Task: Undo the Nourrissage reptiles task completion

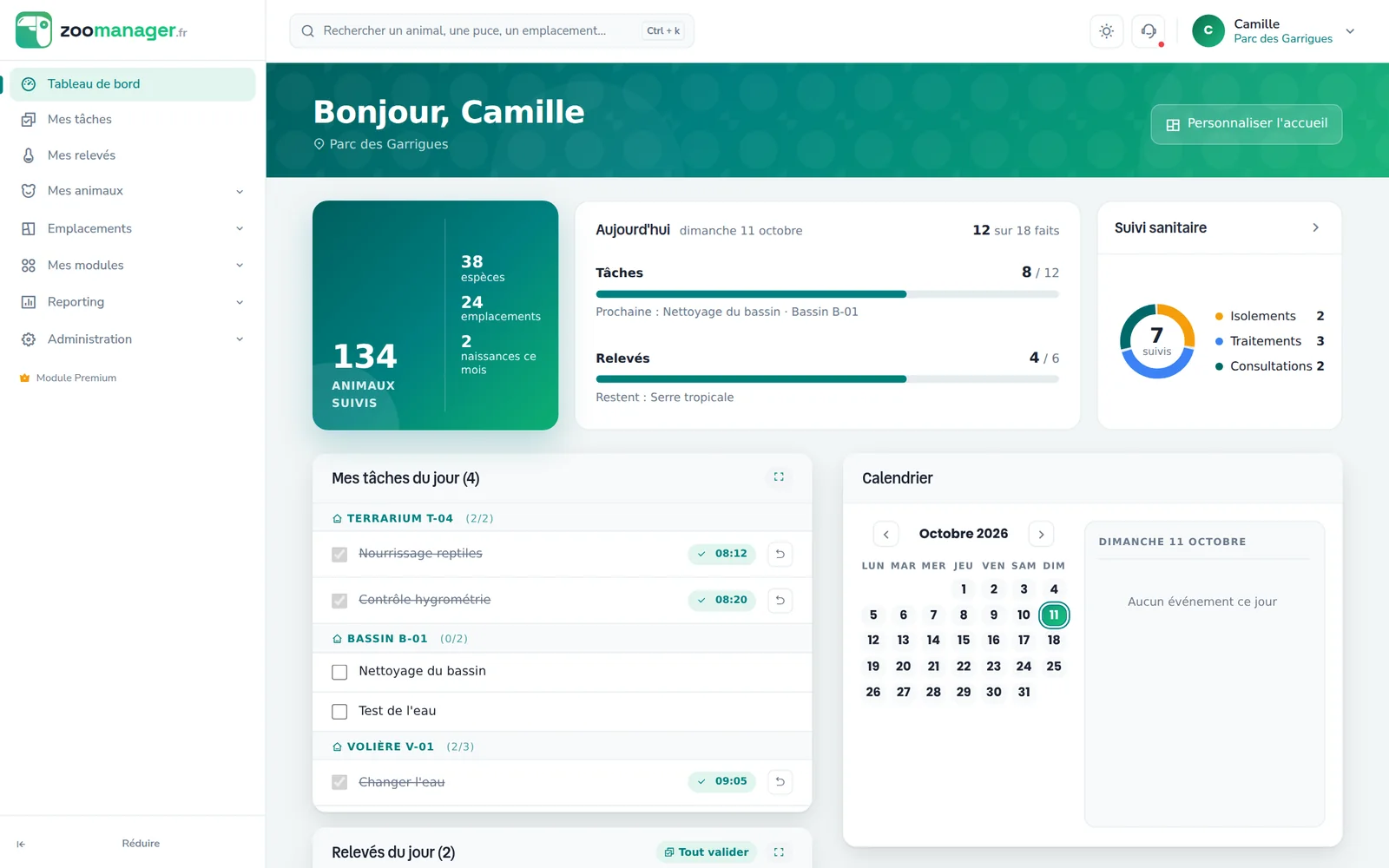Action: [x=780, y=554]
